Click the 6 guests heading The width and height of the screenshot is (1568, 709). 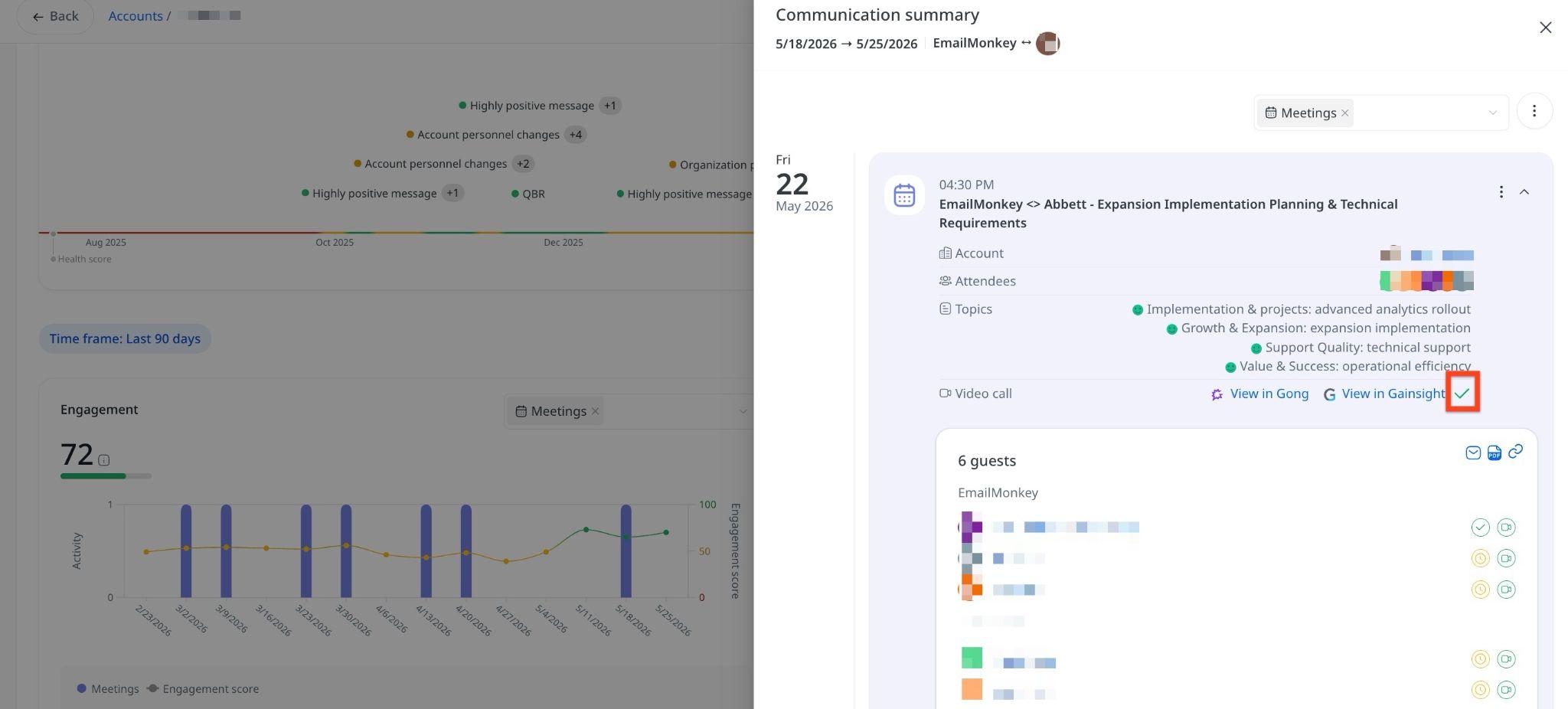click(x=987, y=461)
